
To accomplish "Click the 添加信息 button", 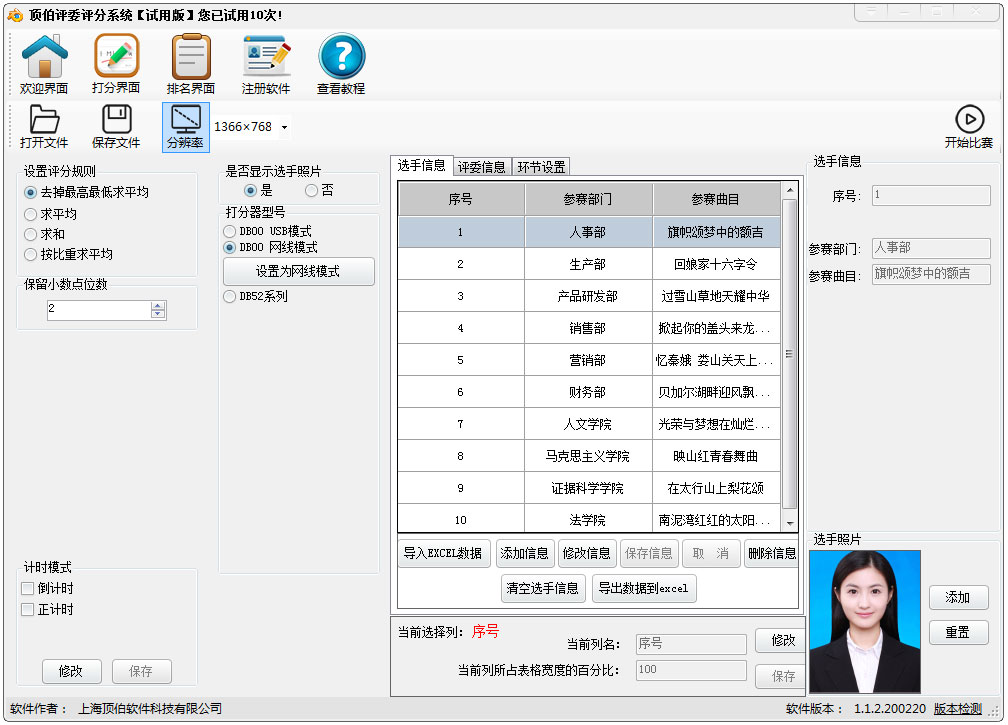I will 525,553.
